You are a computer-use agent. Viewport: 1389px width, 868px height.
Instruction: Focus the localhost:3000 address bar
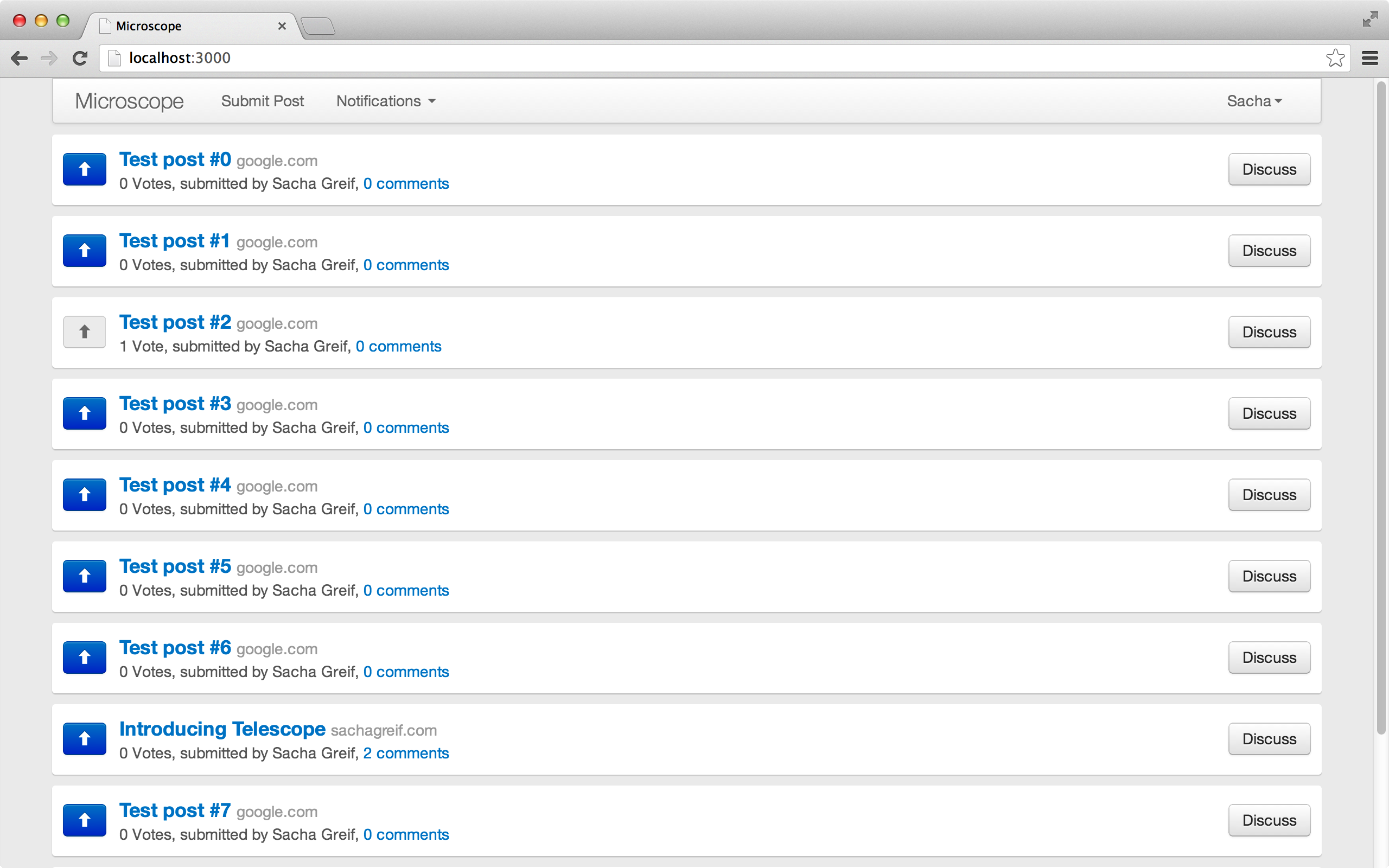pyautogui.click(x=689, y=58)
